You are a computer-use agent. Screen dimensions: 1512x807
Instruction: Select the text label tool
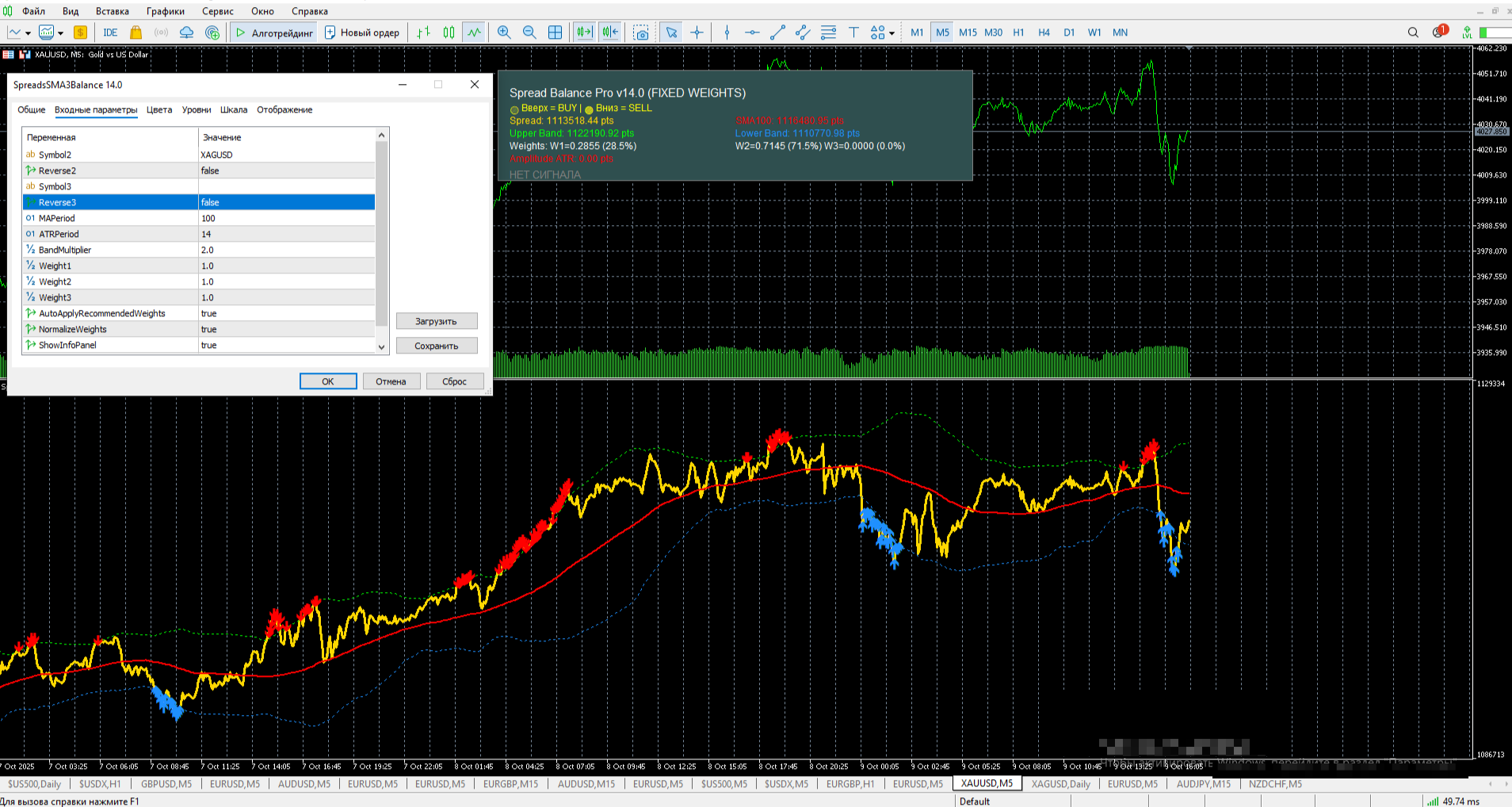853,33
